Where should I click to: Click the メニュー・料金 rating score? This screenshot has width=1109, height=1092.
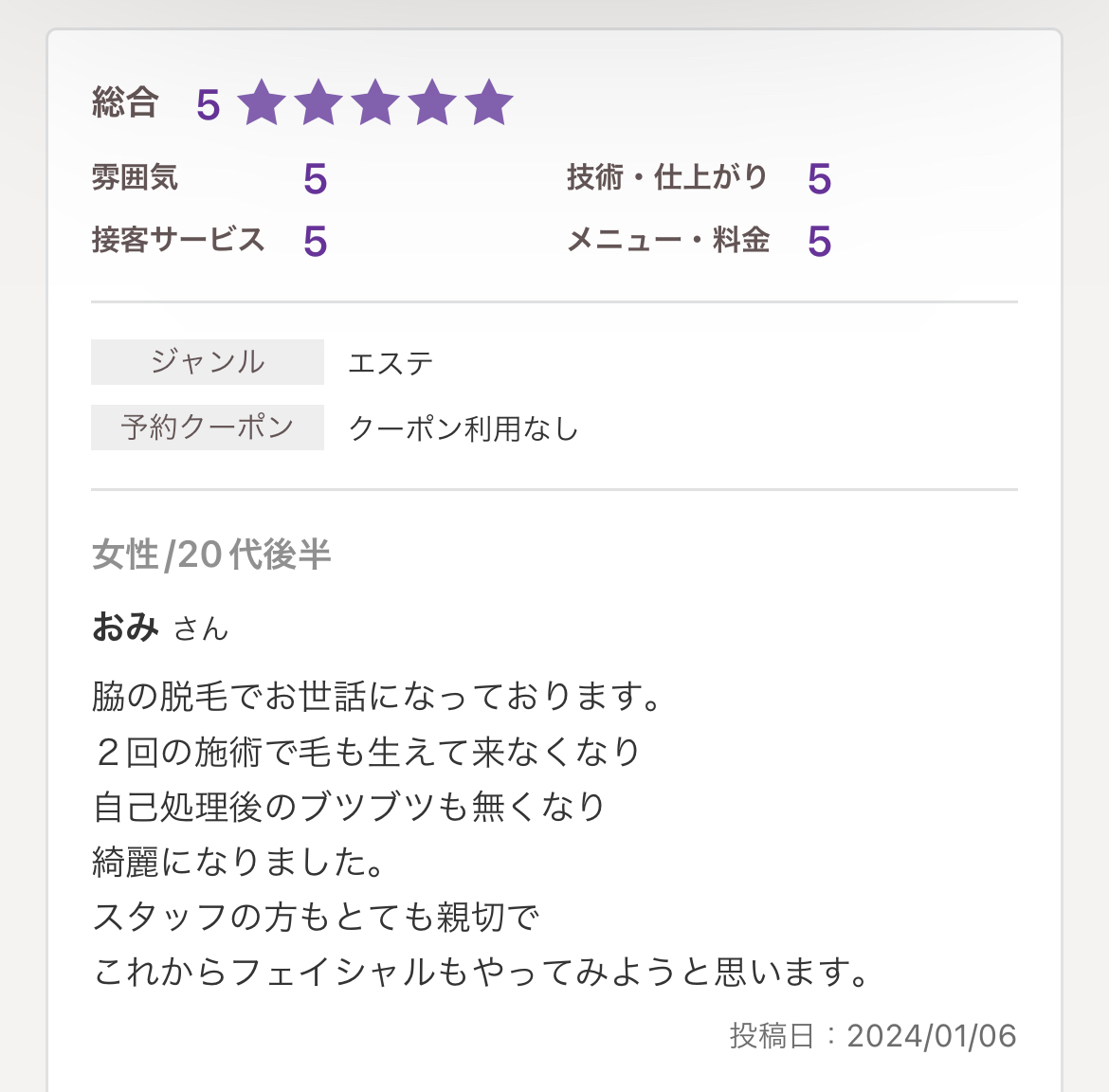click(x=820, y=241)
